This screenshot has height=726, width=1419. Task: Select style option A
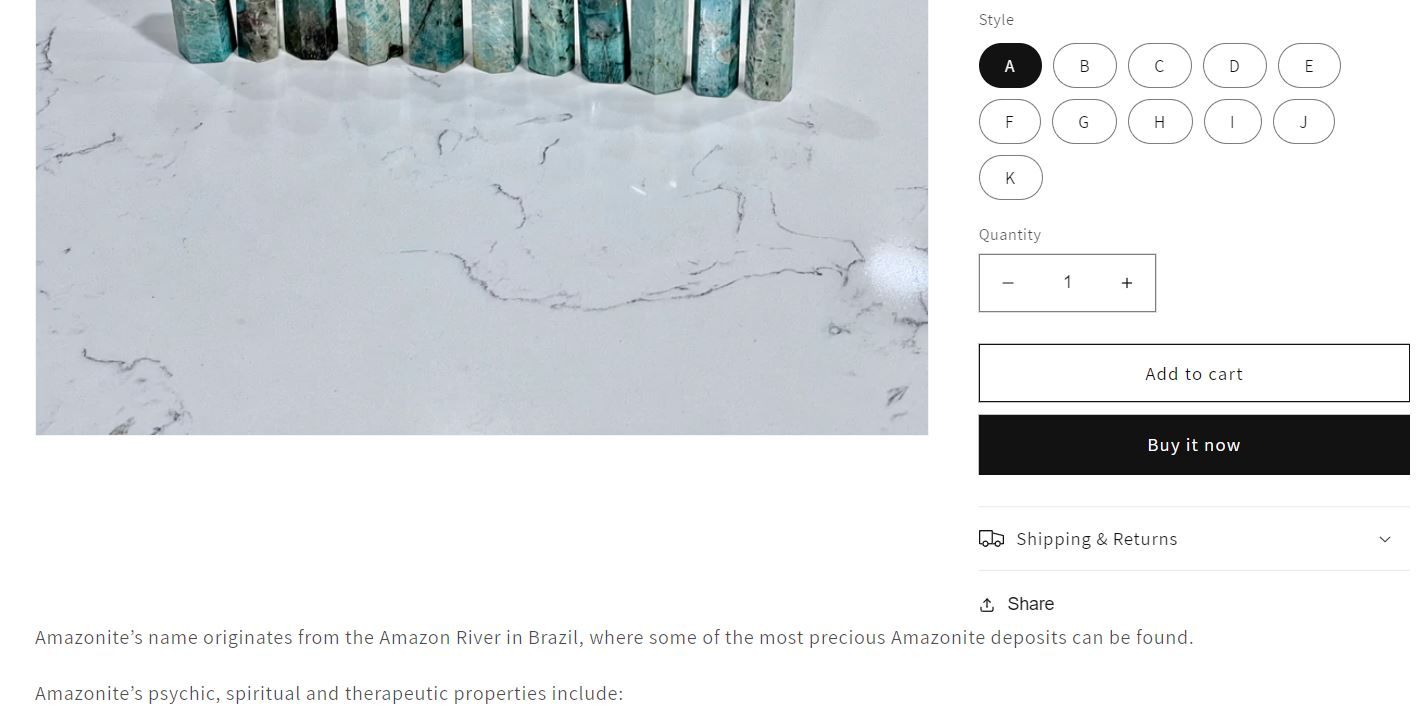pos(1010,66)
